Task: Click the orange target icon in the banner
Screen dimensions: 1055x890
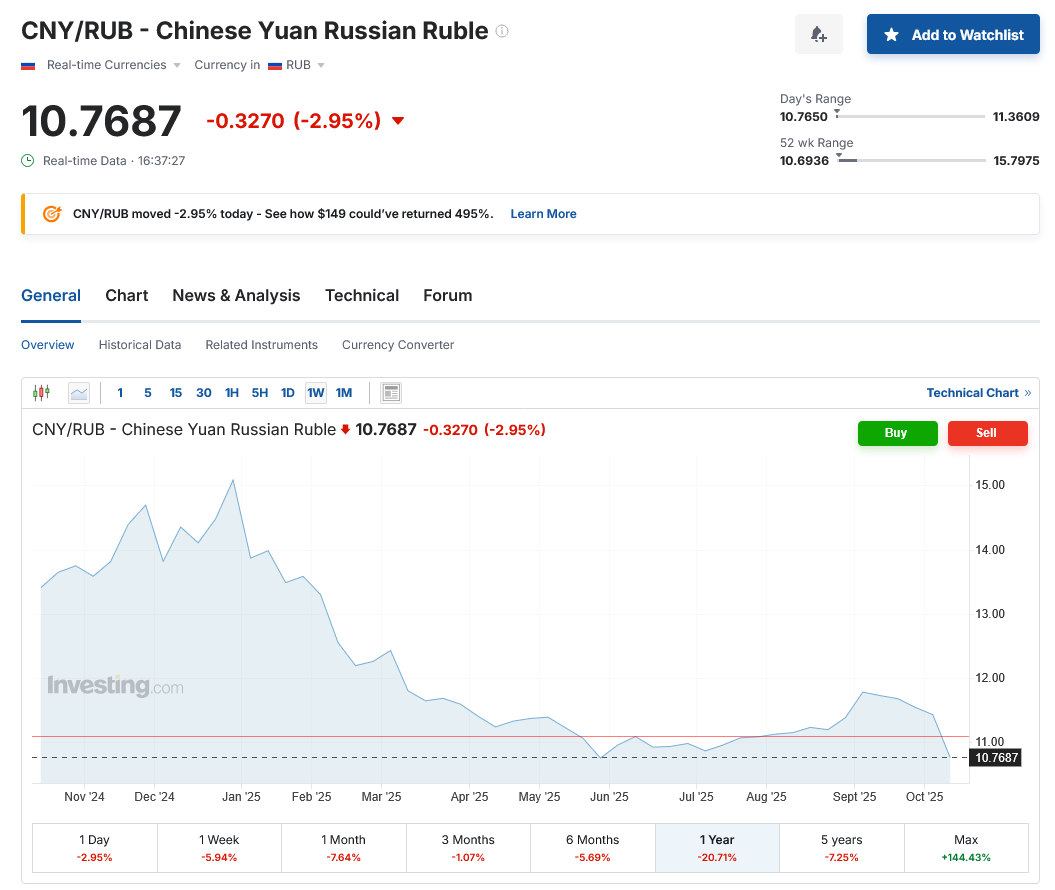Action: (52, 214)
